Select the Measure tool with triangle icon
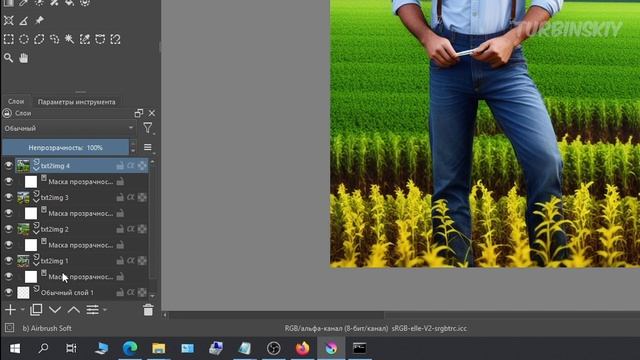This screenshot has width=640, height=360. point(24,20)
